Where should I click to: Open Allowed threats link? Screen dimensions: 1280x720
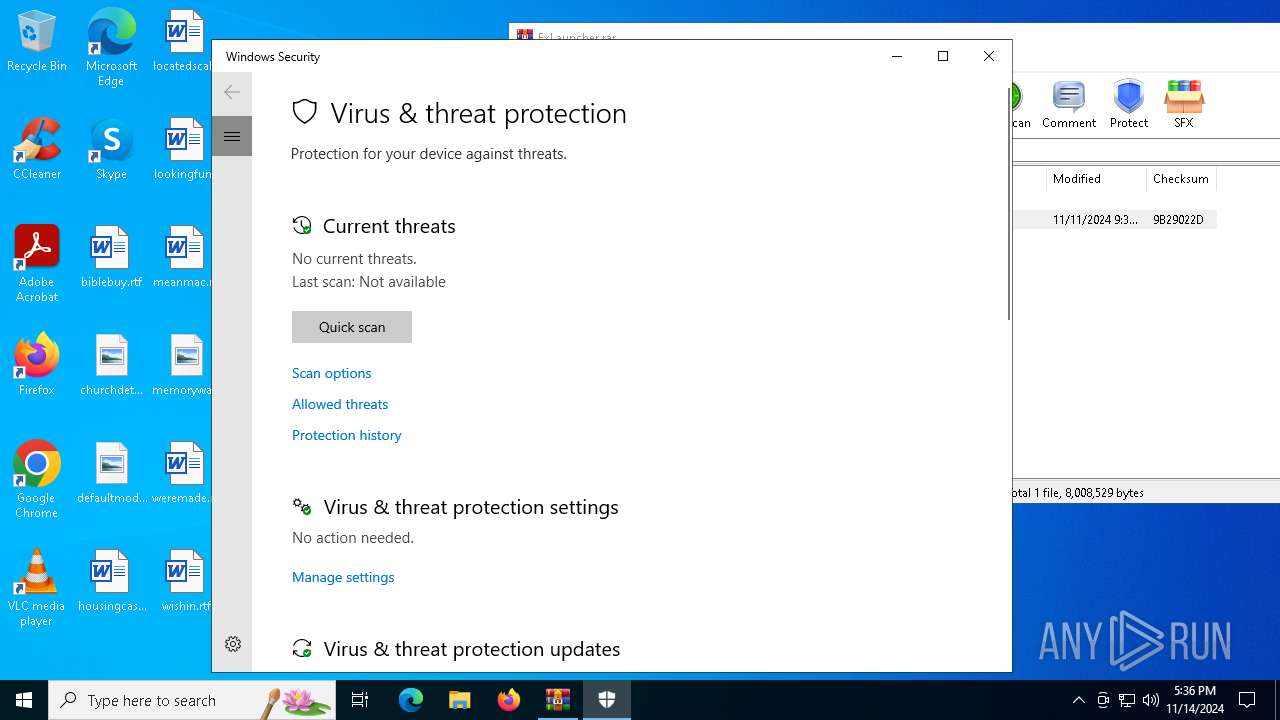tap(340, 404)
